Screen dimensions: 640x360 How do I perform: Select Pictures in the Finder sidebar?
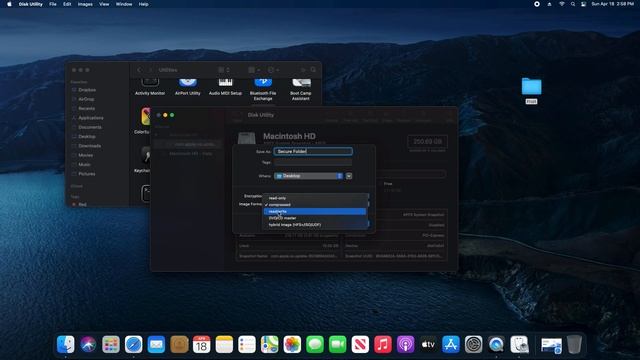(x=87, y=174)
